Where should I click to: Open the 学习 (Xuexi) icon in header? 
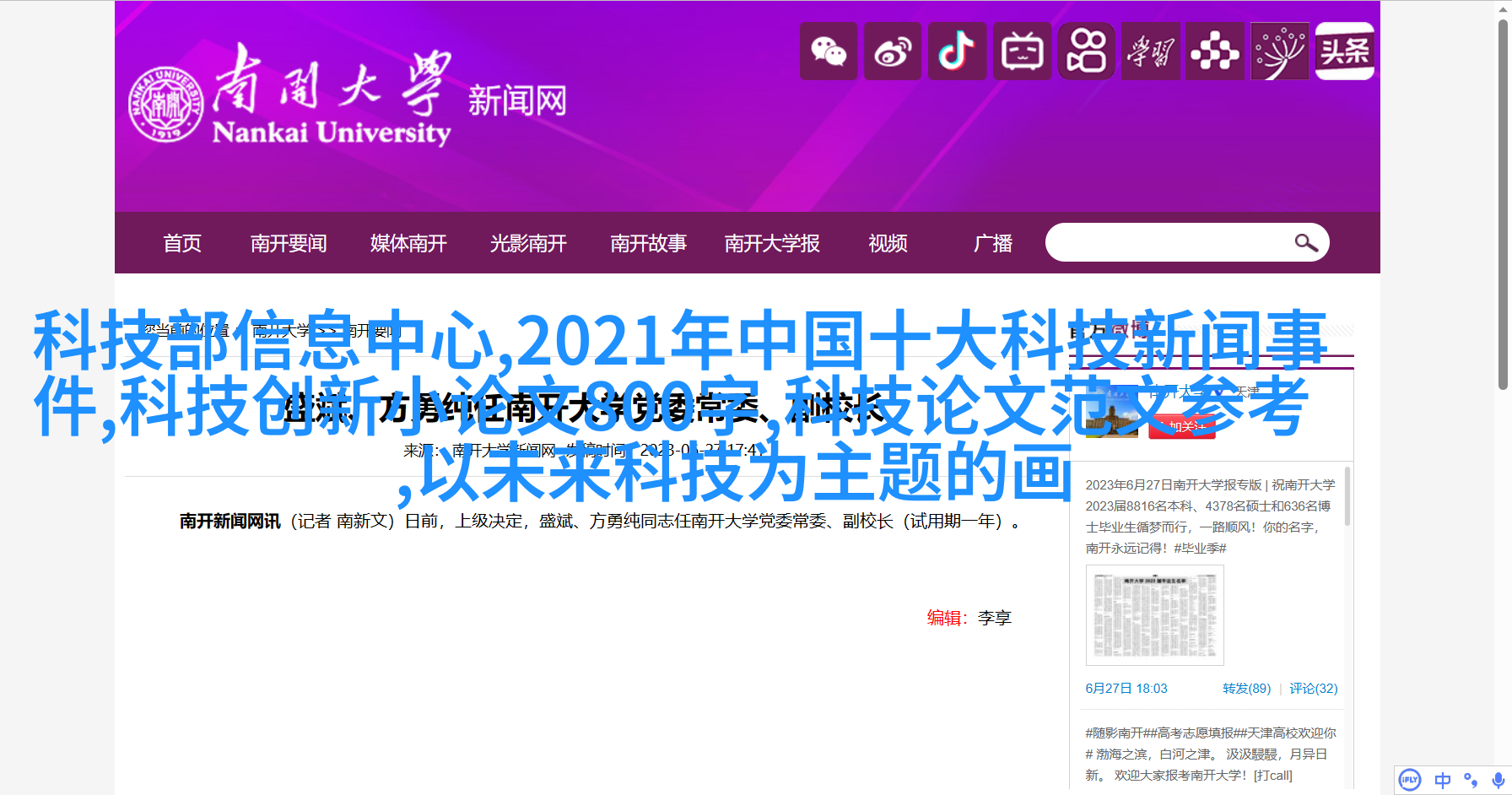click(1151, 51)
